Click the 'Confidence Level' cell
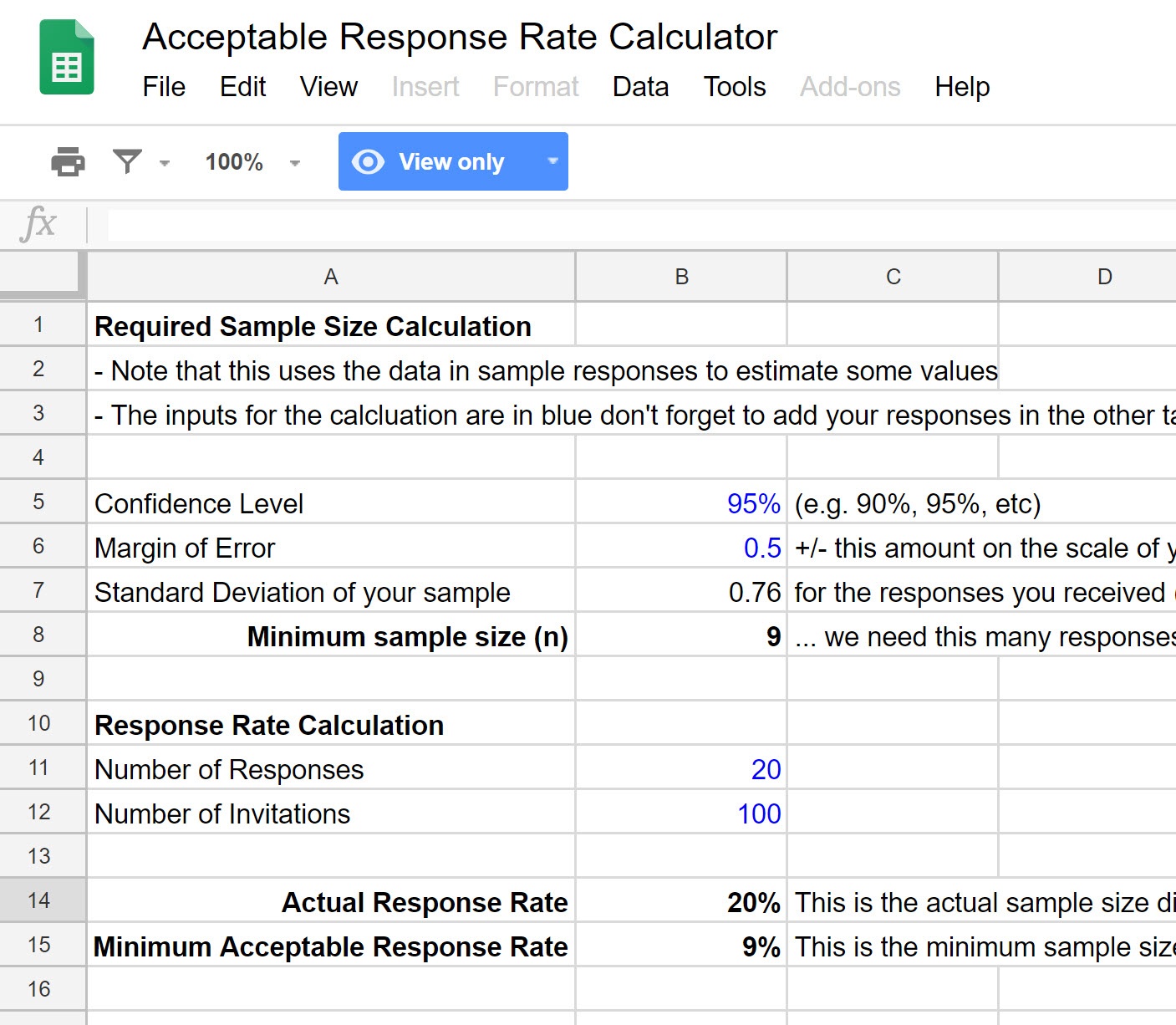This screenshot has height=1025, width=1176. [x=331, y=502]
